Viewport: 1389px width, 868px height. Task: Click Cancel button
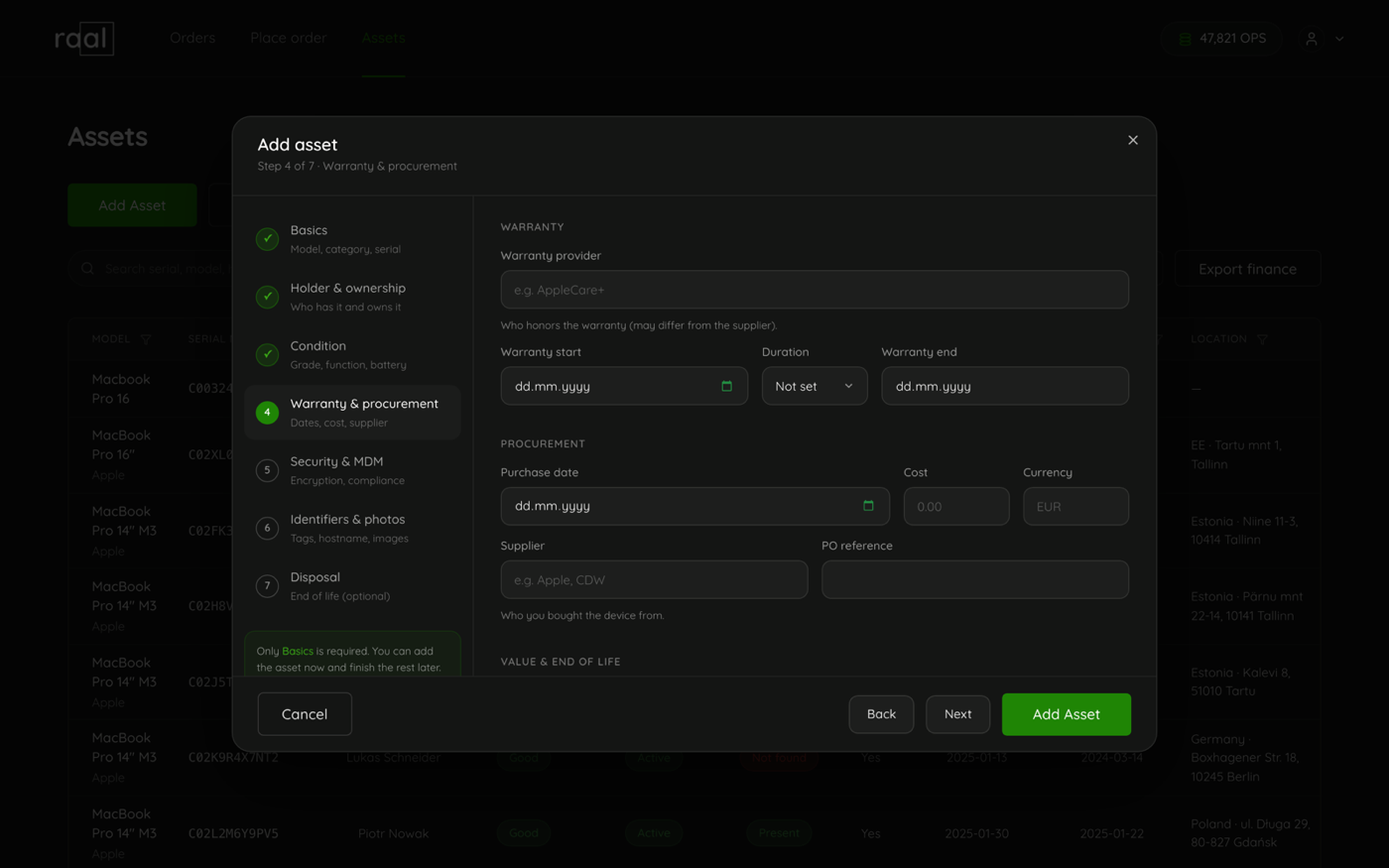(x=305, y=714)
